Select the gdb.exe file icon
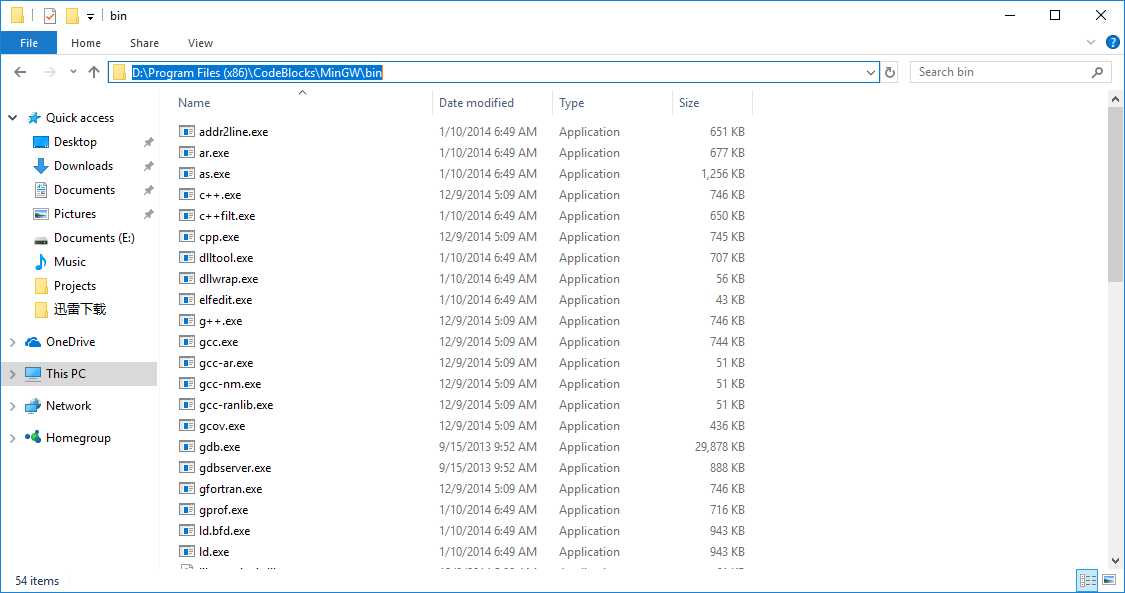The height and width of the screenshot is (593, 1125). click(187, 447)
